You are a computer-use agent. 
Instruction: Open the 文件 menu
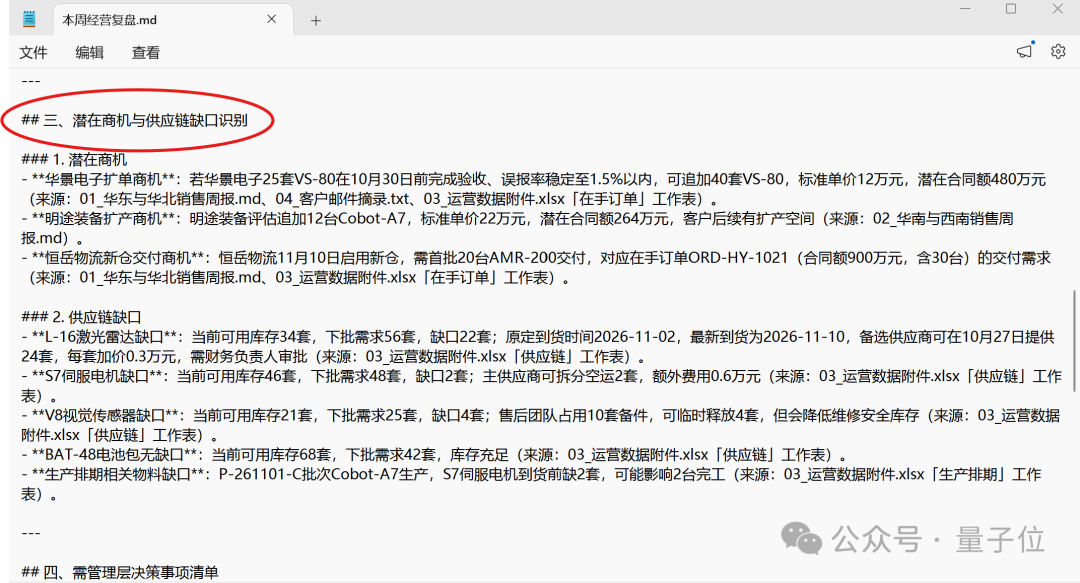(33, 52)
